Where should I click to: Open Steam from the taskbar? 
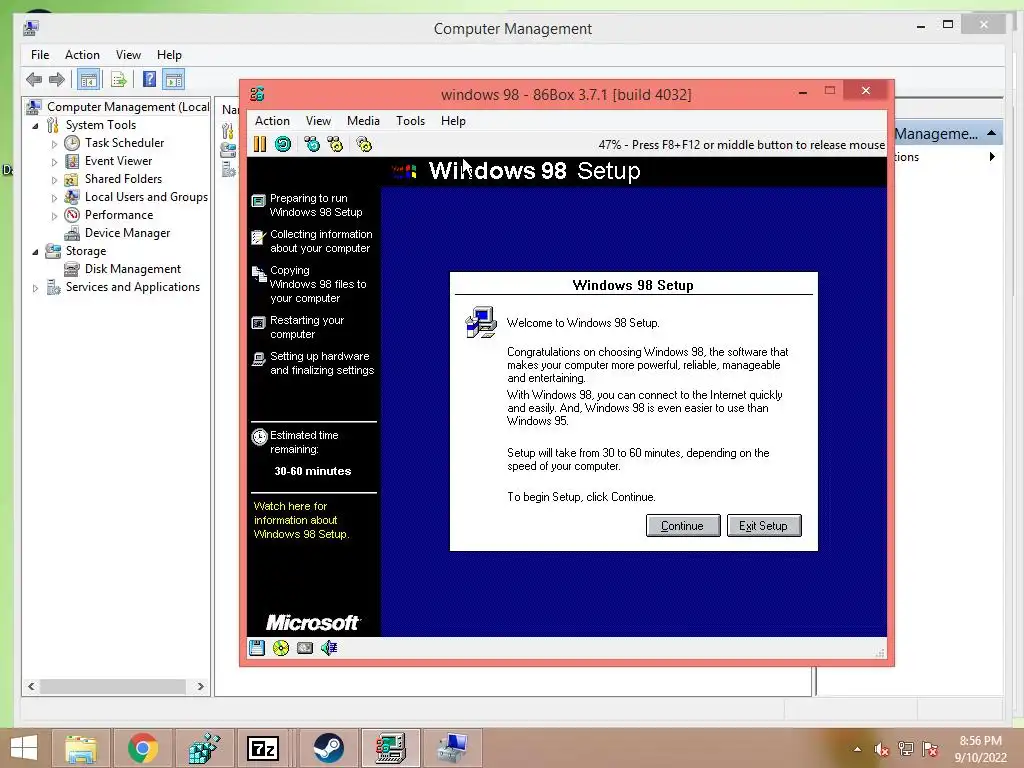[x=328, y=748]
